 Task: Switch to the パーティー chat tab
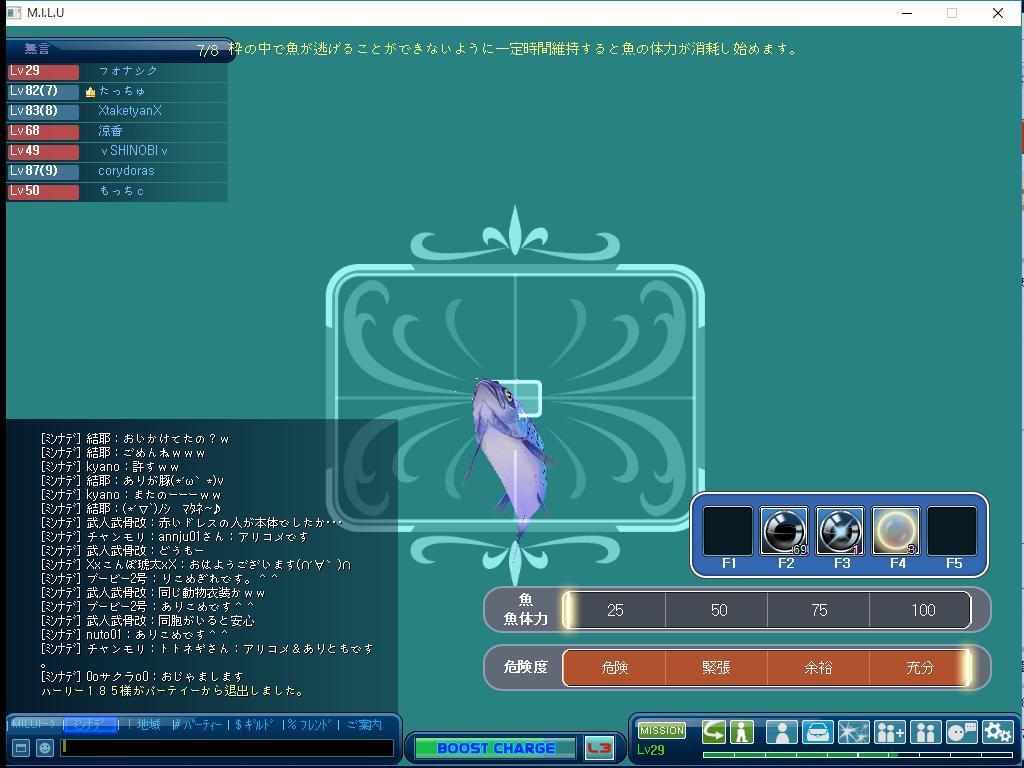pos(201,725)
